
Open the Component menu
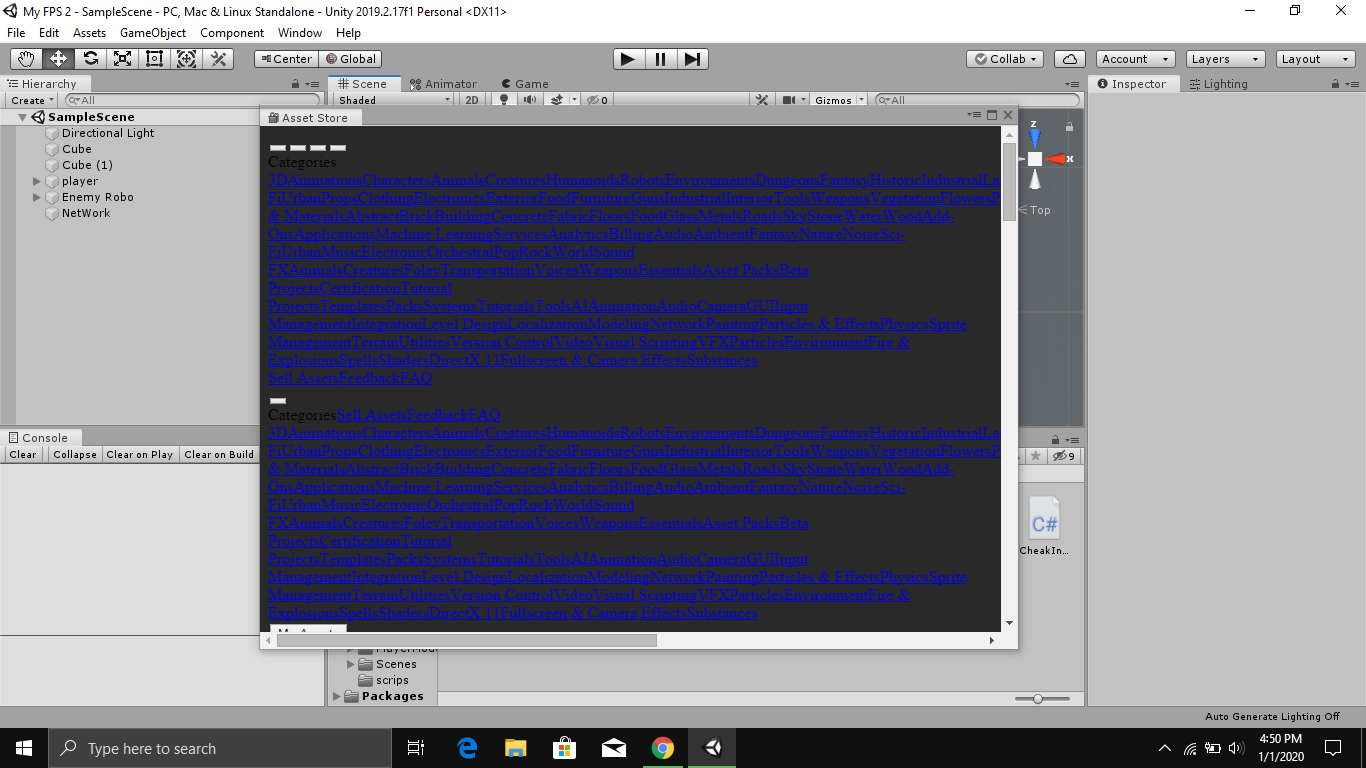[x=232, y=33]
